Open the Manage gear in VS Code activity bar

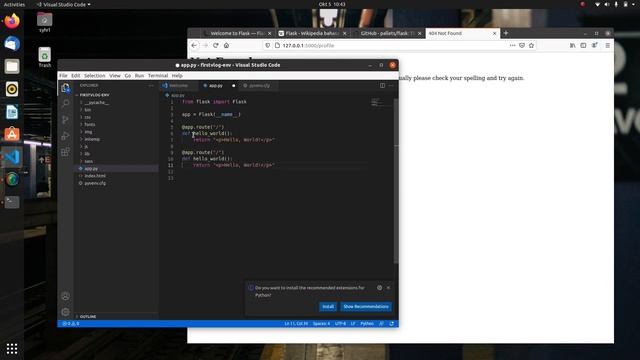(x=65, y=312)
